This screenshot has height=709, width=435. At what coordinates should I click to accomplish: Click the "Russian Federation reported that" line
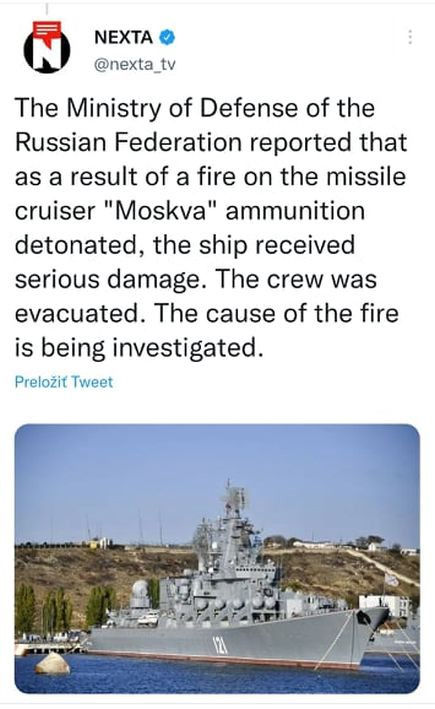point(211,142)
